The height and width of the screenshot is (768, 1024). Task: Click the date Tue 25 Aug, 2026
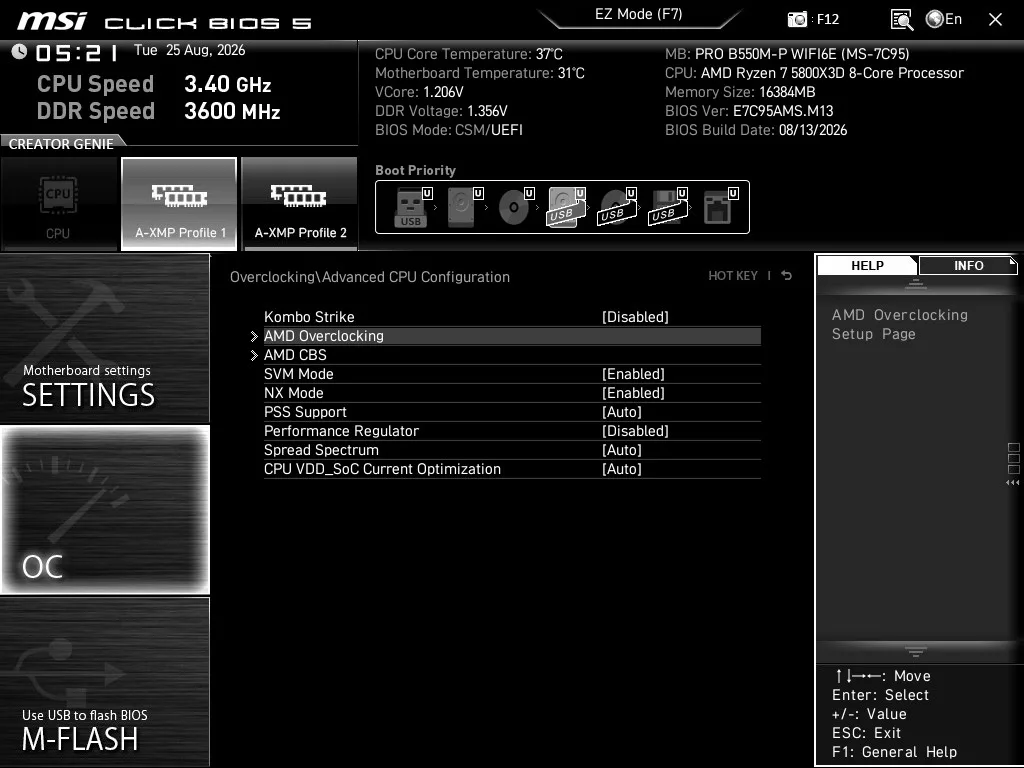click(189, 50)
